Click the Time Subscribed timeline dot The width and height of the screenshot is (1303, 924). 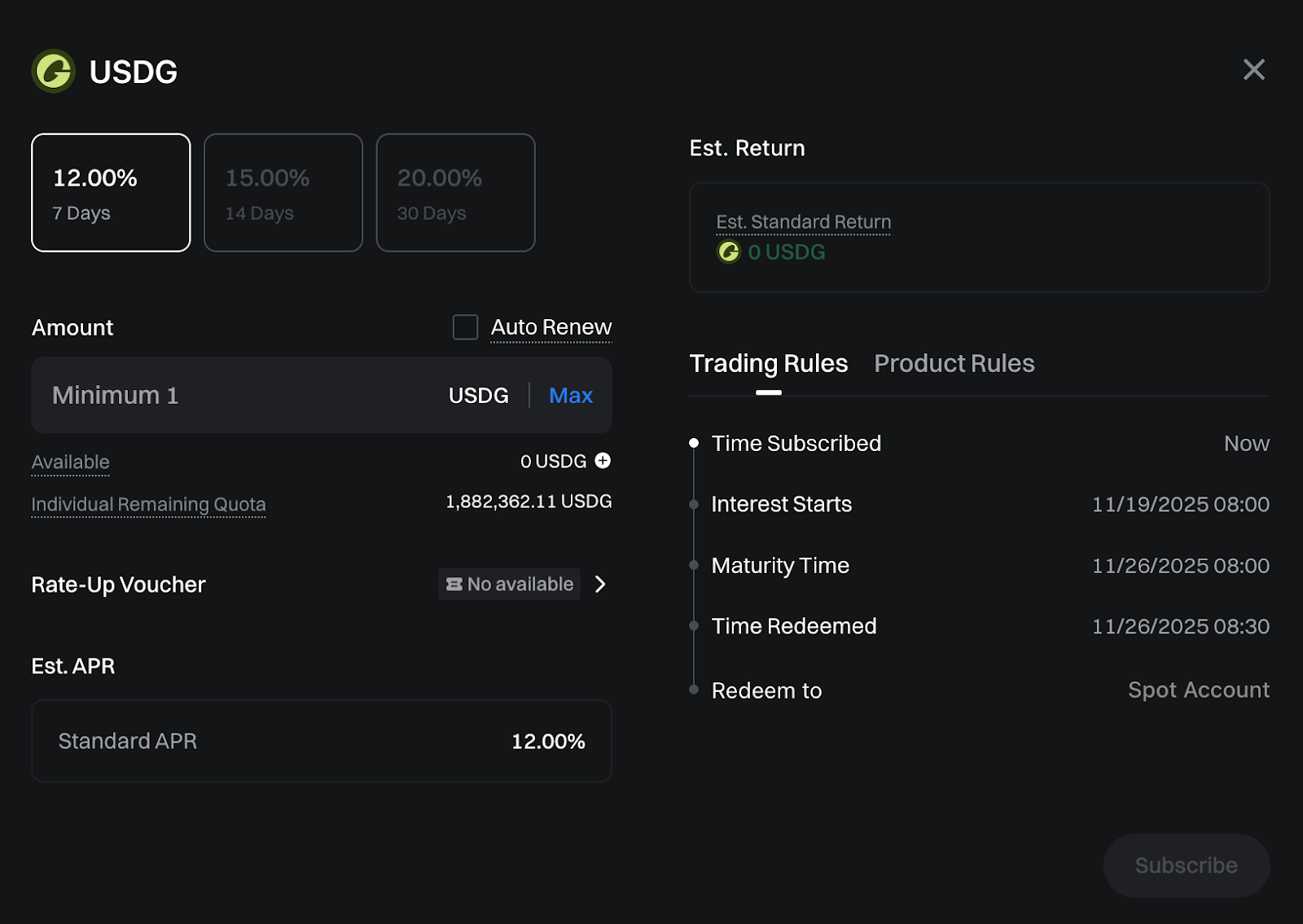click(x=694, y=444)
